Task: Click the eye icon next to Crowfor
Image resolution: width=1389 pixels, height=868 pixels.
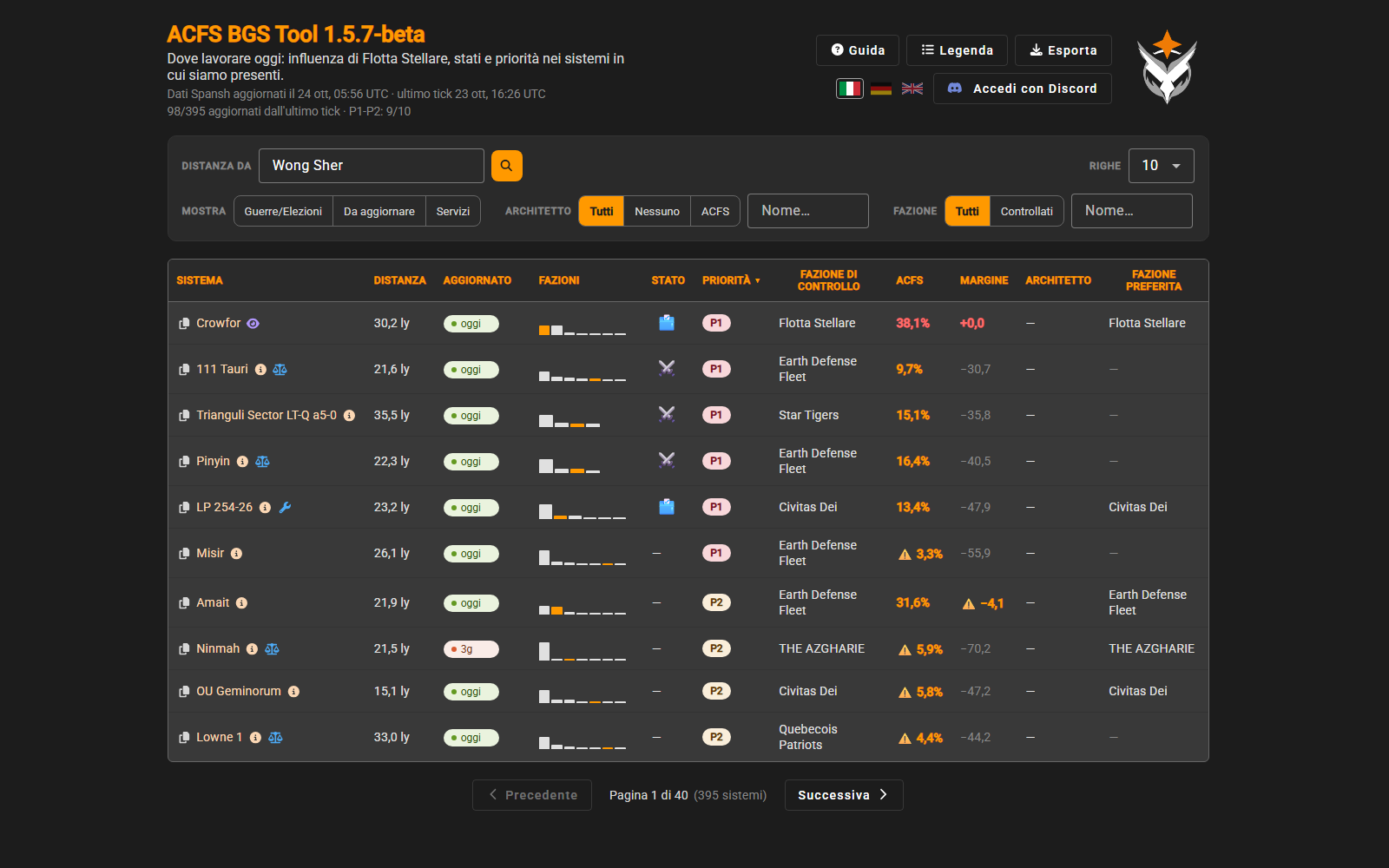Action: pyautogui.click(x=253, y=324)
